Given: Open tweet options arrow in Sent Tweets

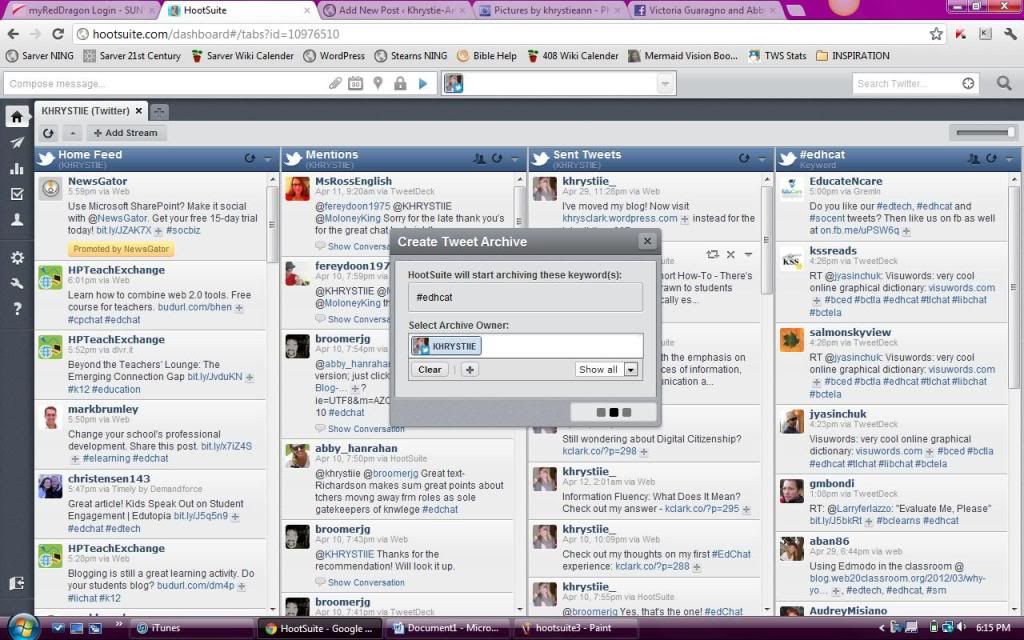Looking at the screenshot, I should 748,254.
